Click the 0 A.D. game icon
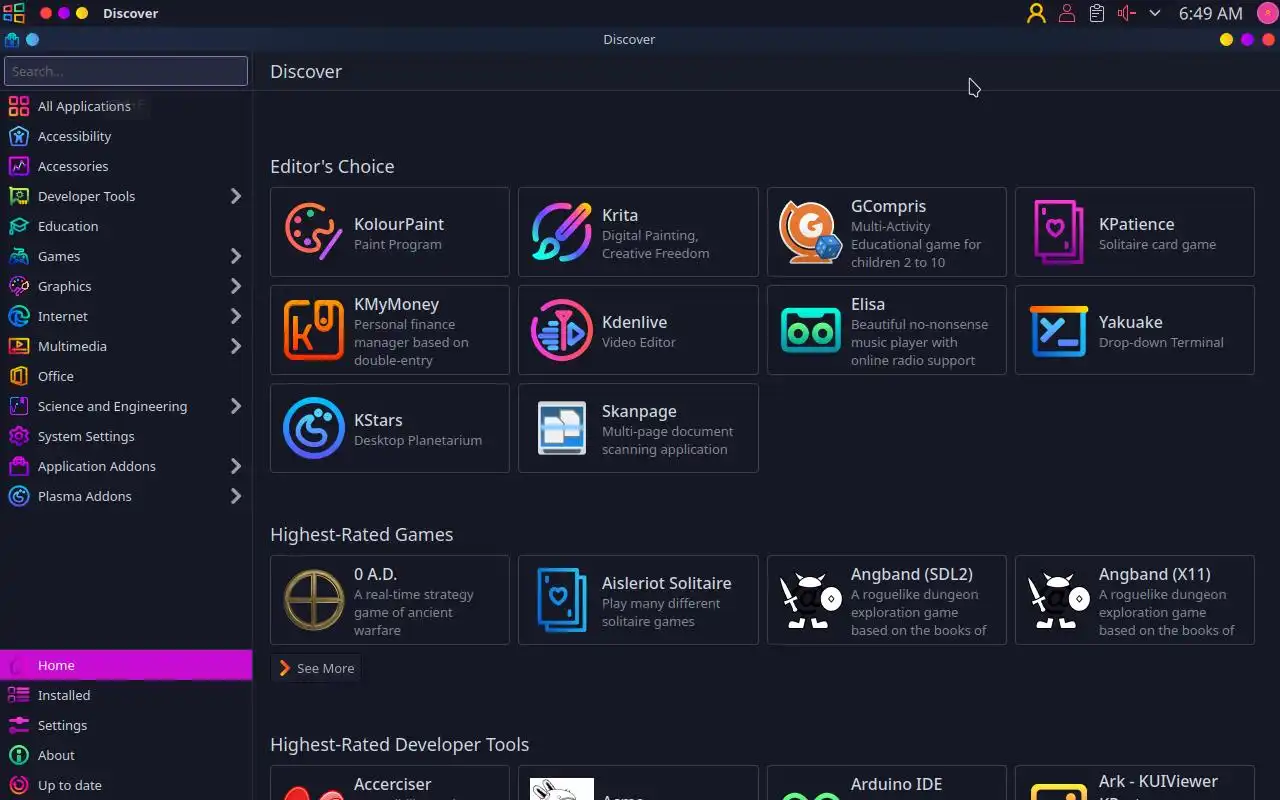Screen dimensions: 1280x800 [x=314, y=600]
